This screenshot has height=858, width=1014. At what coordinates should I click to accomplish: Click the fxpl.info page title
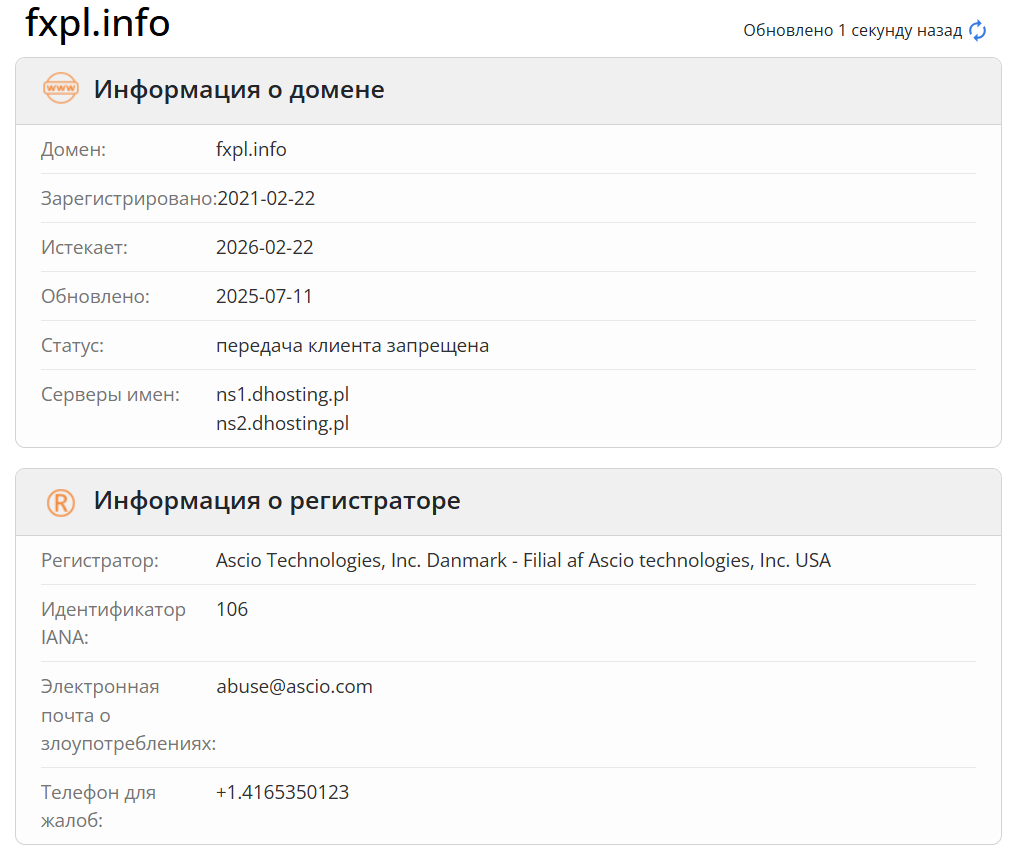97,23
